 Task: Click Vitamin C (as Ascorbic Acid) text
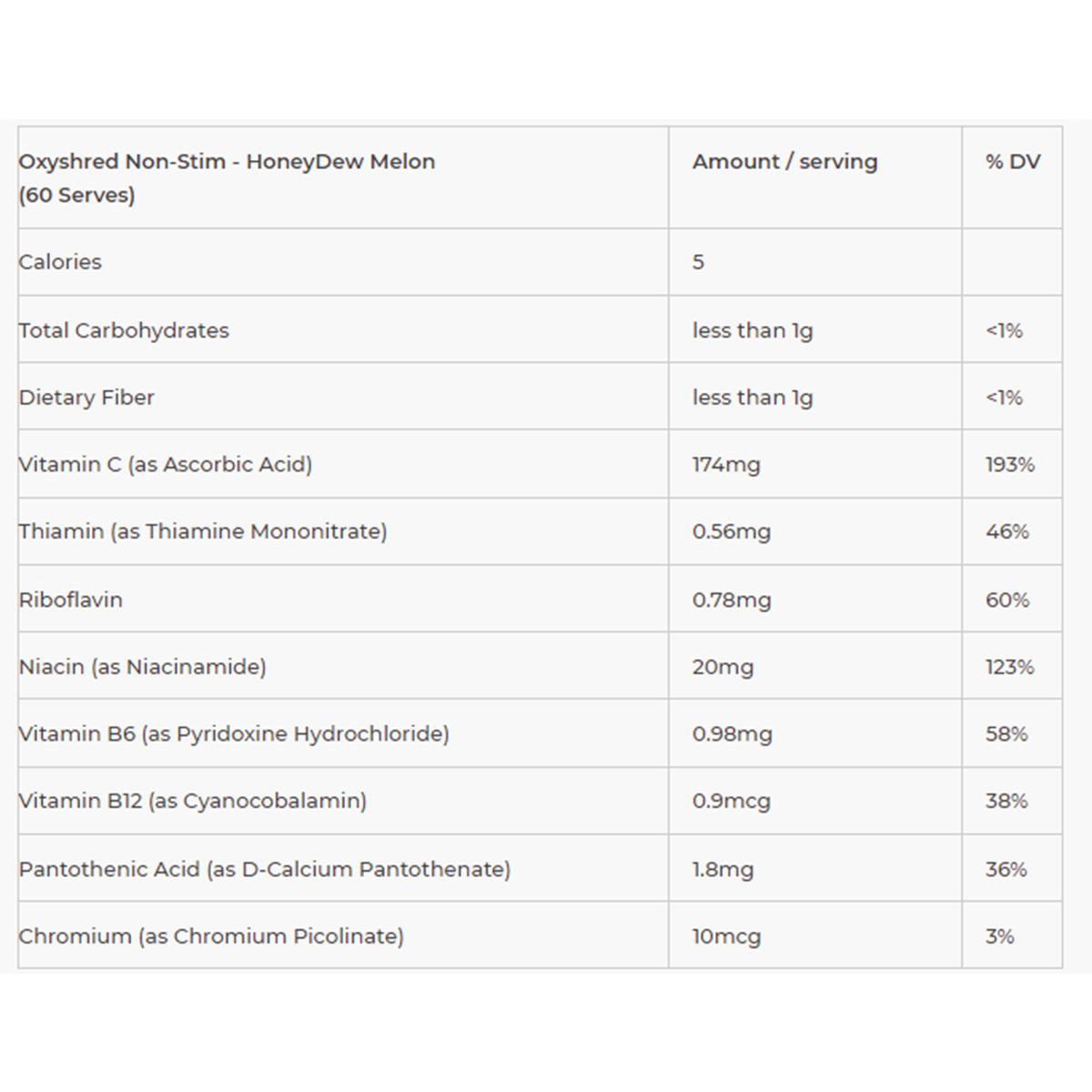[165, 464]
